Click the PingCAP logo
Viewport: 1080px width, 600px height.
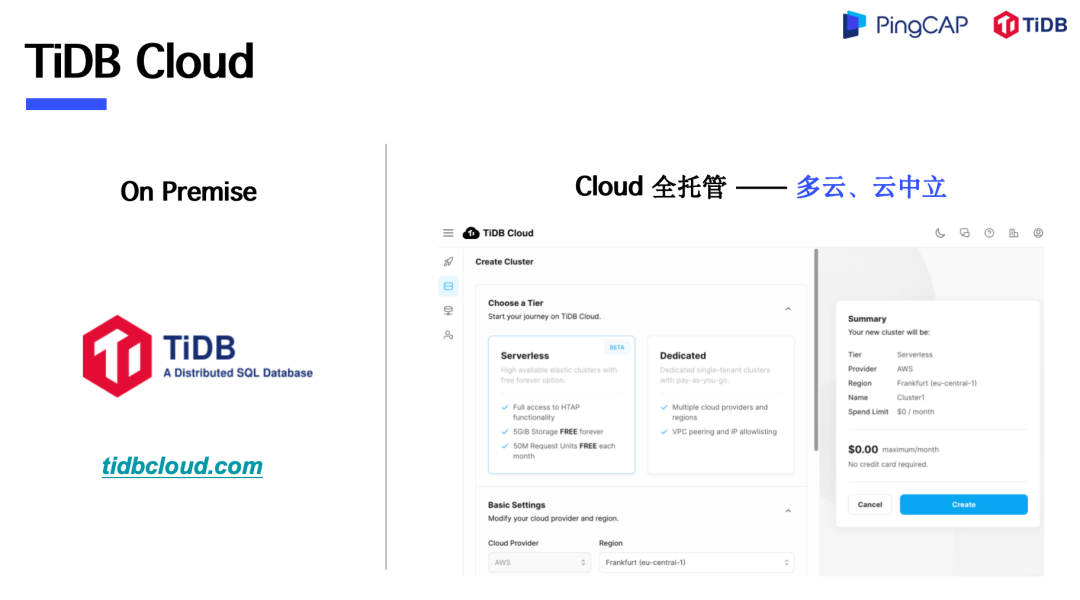coord(905,25)
